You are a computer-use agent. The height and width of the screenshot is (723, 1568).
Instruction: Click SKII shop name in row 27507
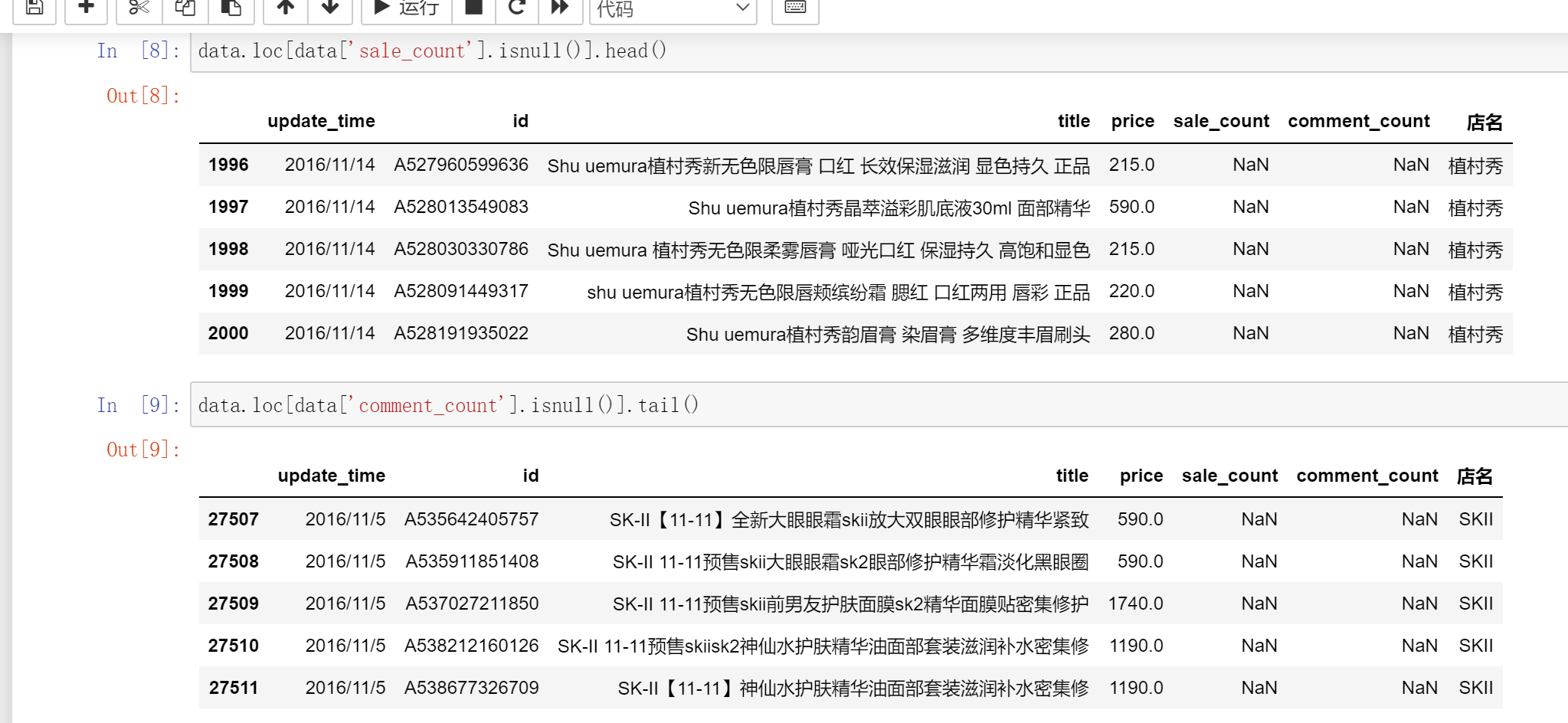coord(1476,520)
